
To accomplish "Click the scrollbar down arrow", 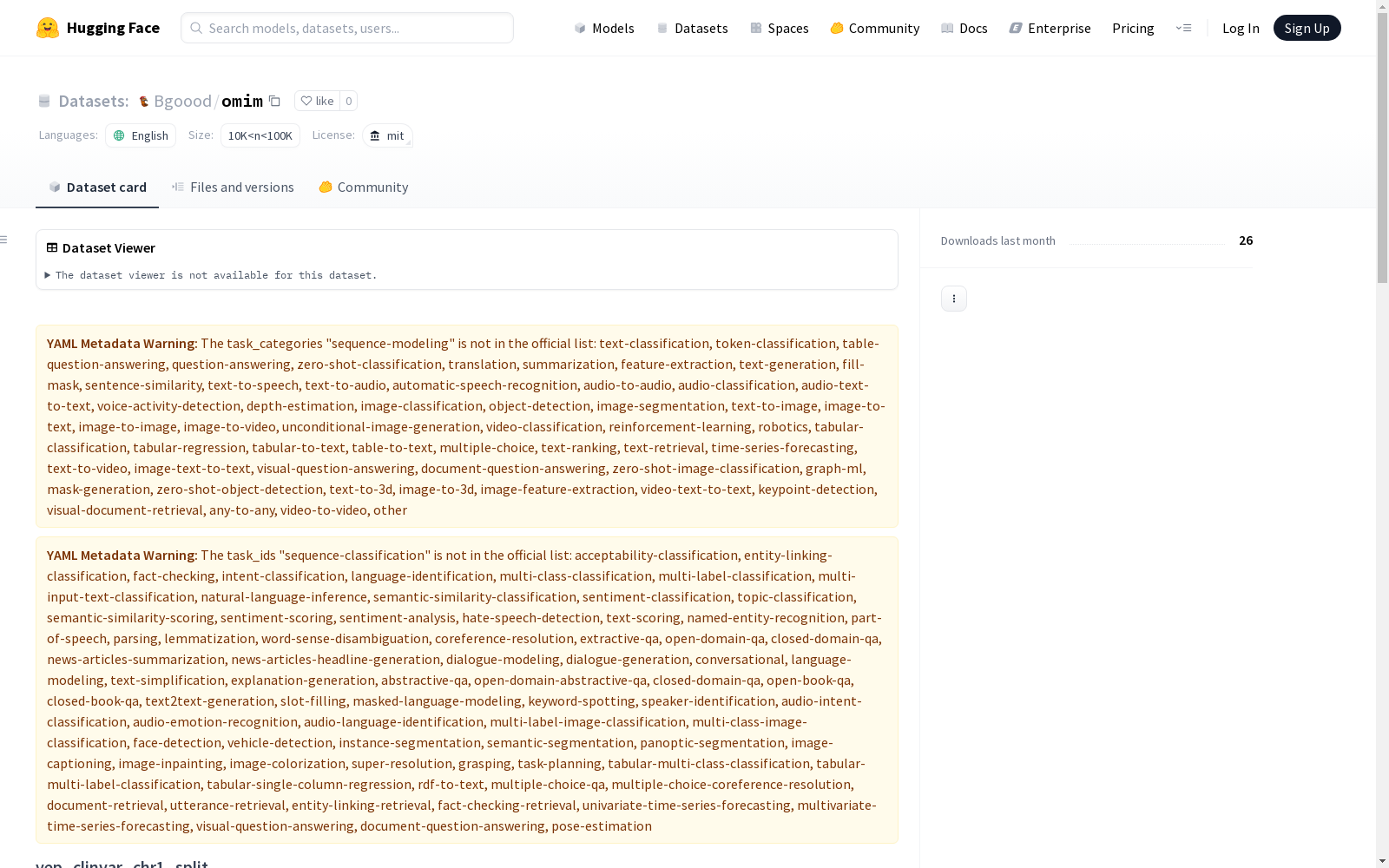I will [x=1382, y=861].
